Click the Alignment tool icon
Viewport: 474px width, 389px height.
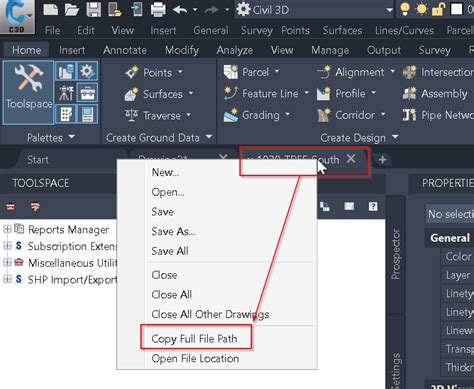point(324,72)
